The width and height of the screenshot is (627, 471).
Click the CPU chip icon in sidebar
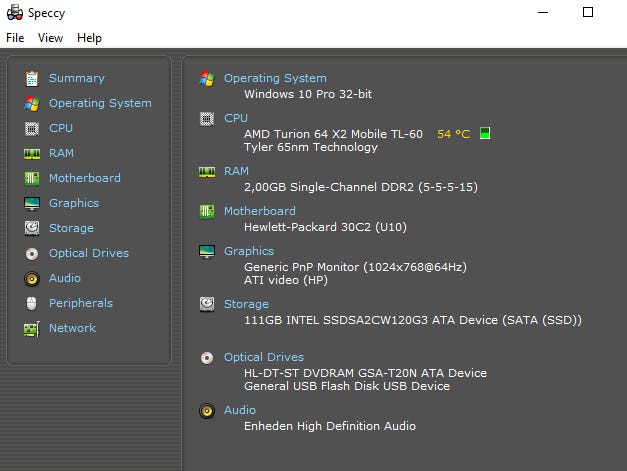pos(31,128)
